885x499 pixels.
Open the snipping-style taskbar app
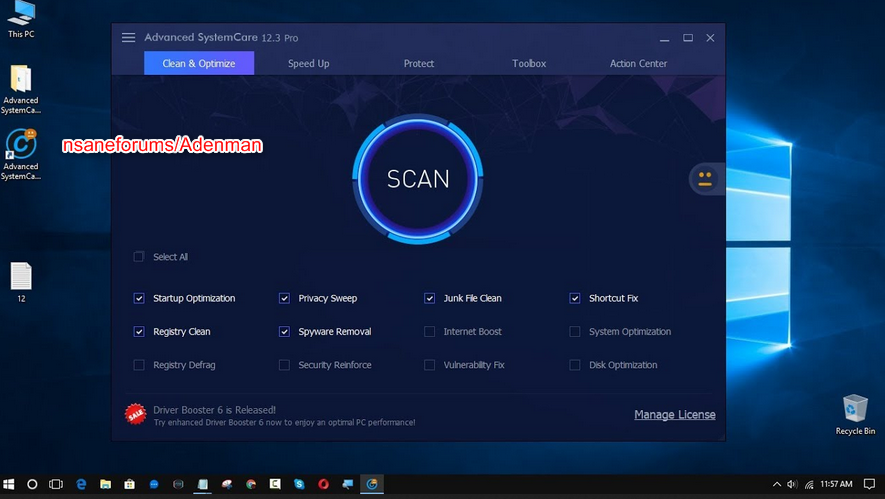click(227, 484)
